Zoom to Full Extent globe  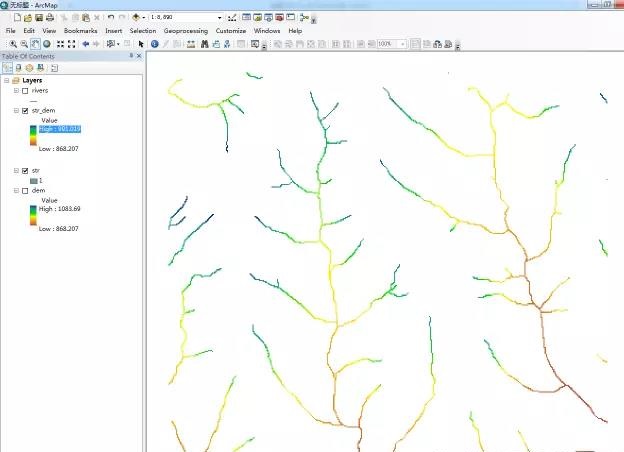(x=47, y=44)
